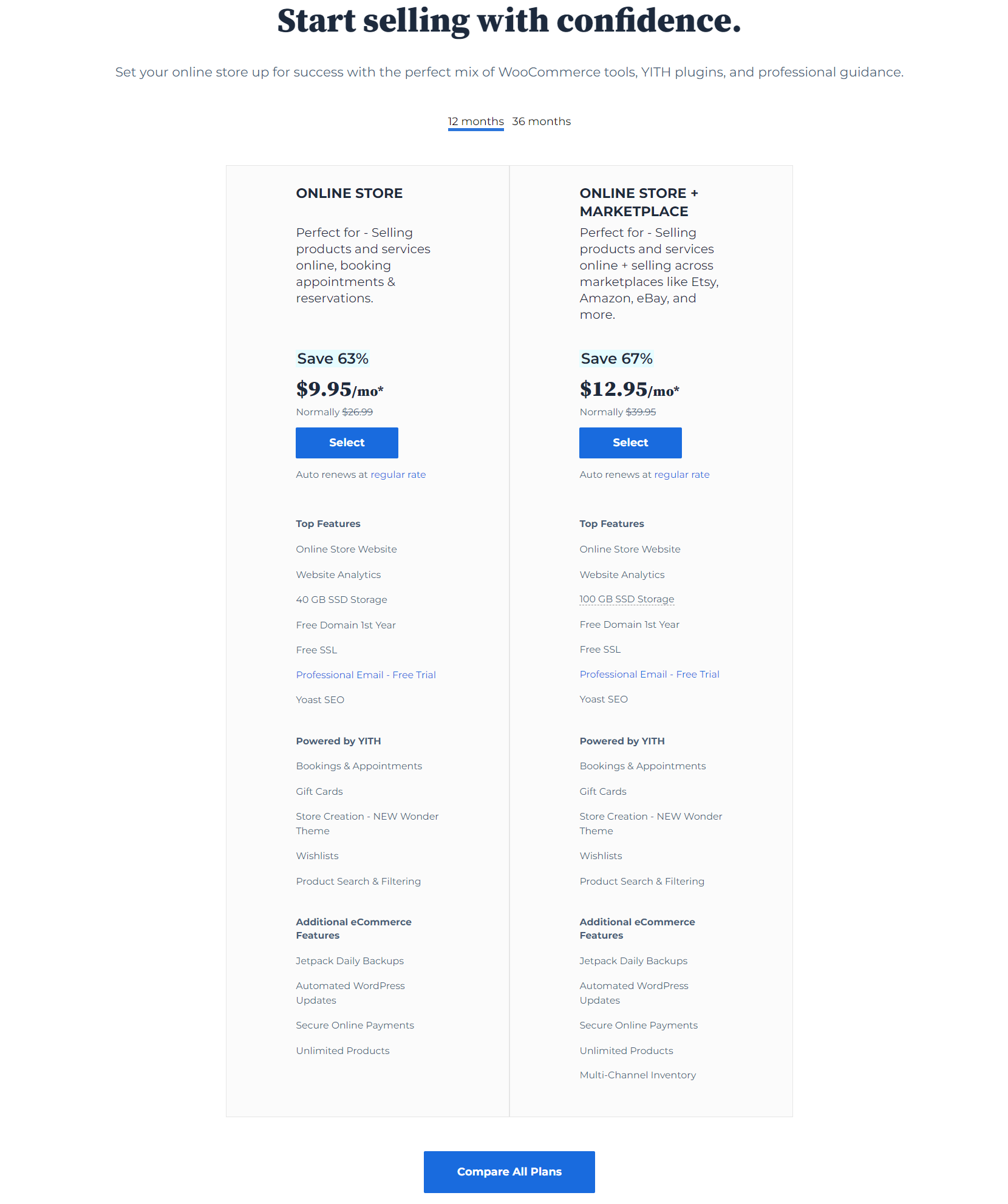Viewport: 1008px width, 1204px height.
Task: Open Professional Email - Free Trial in Marketplace plan
Action: click(650, 674)
